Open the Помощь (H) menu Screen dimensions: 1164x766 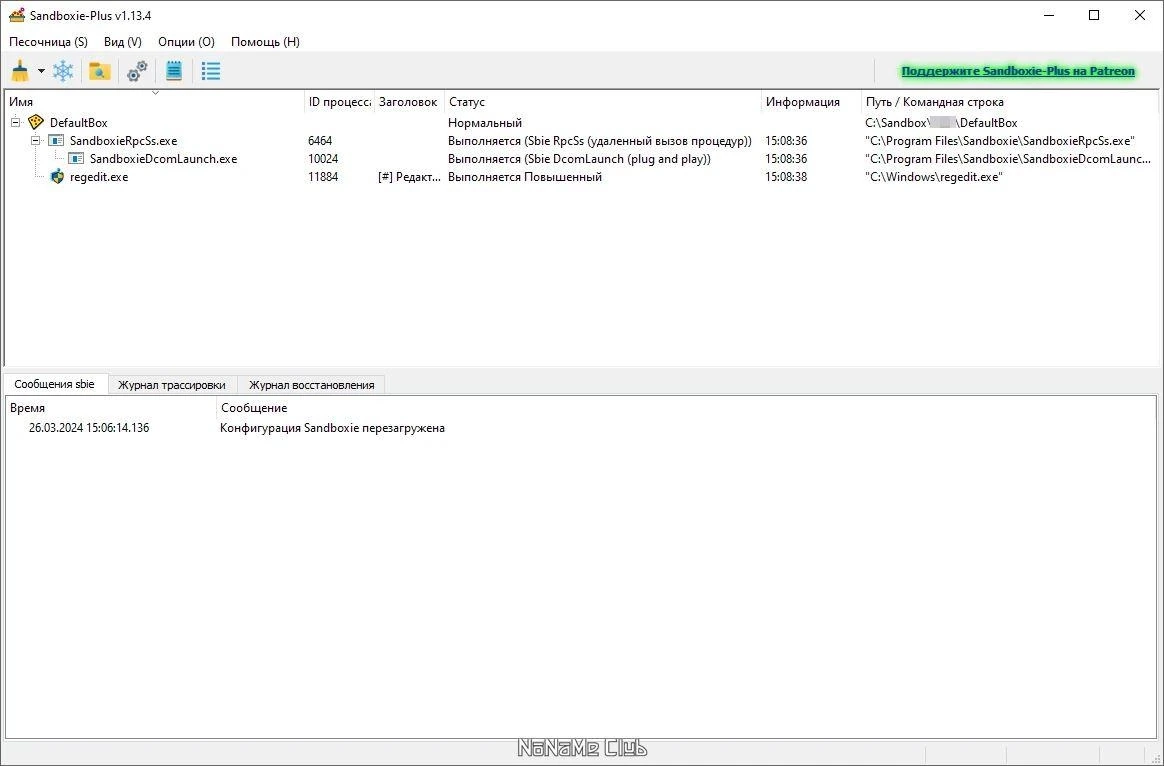point(265,42)
